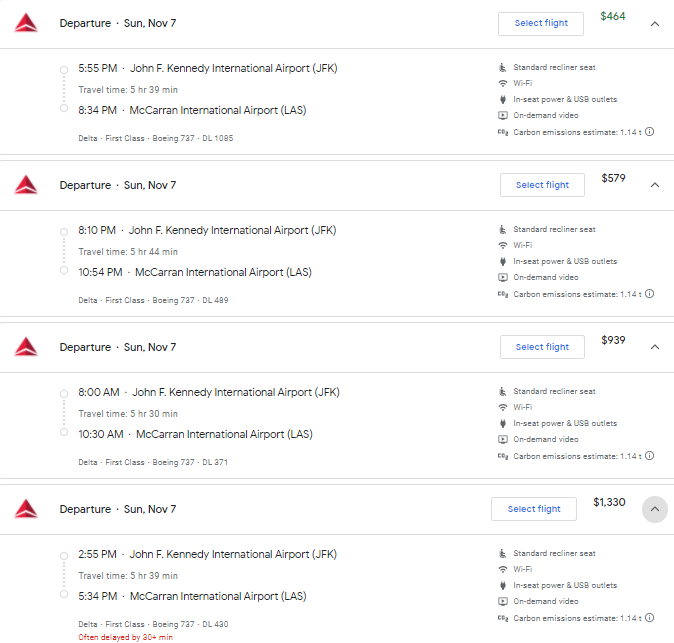Click the recliner seat icon for DL 430
The image size is (674, 643).
pos(502,553)
